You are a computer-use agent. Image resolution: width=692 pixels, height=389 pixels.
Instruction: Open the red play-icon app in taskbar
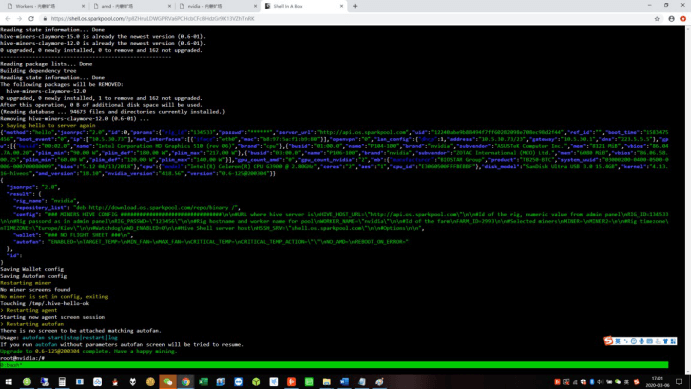click(x=292, y=381)
